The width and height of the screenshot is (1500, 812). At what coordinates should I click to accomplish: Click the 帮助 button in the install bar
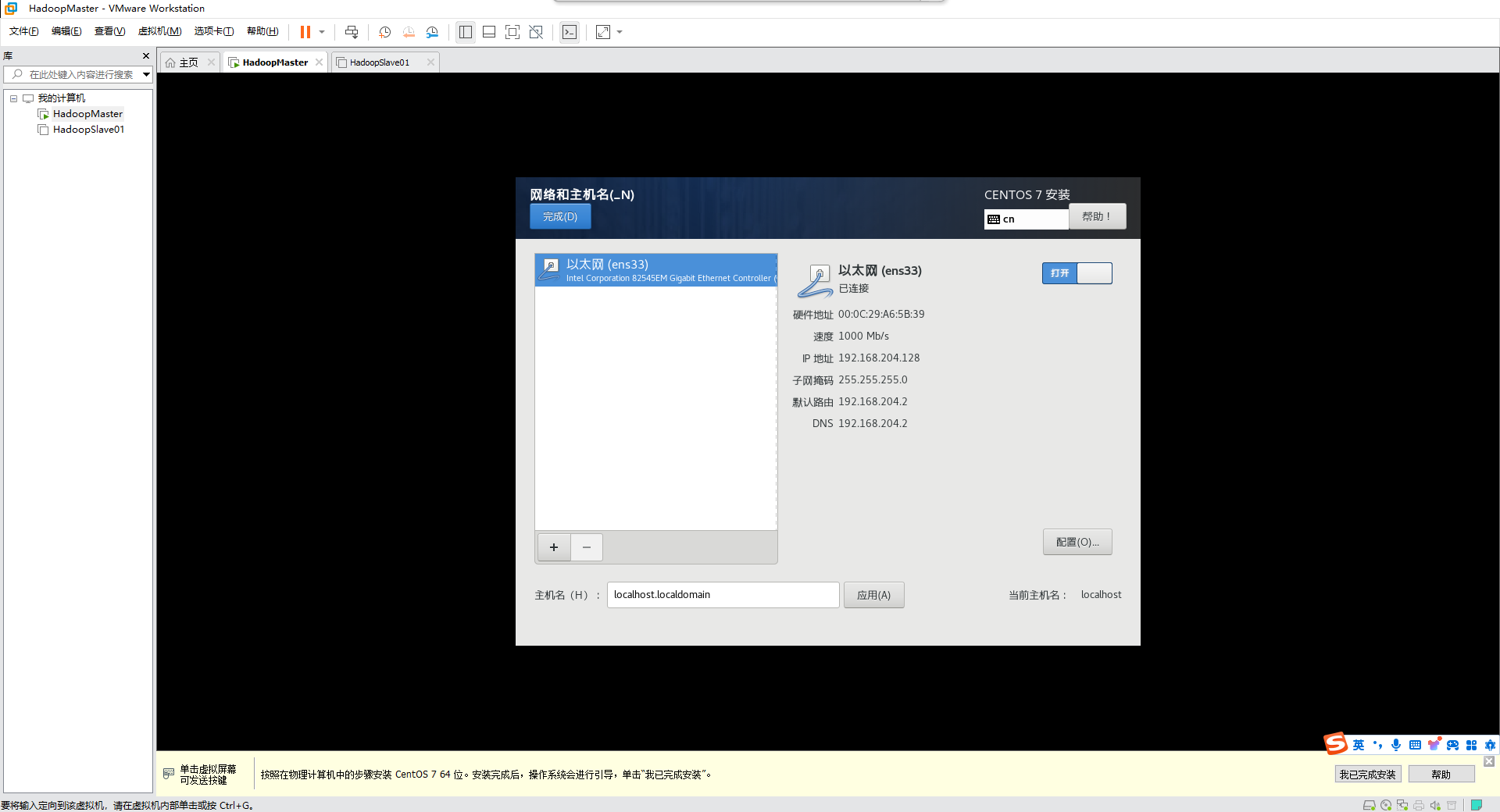[x=1441, y=775]
